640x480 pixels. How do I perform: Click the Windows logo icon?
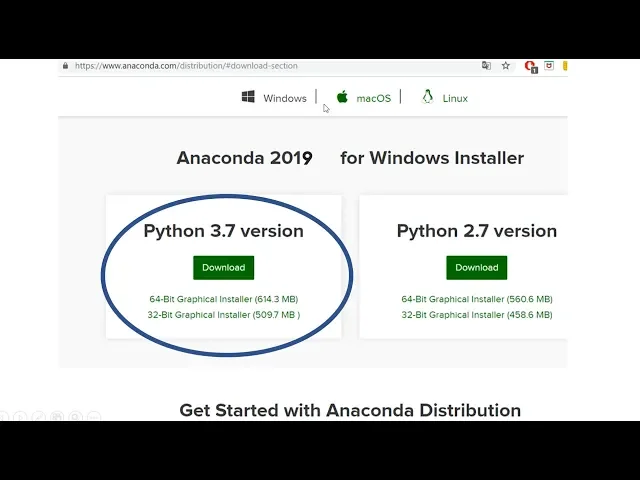[x=248, y=97]
